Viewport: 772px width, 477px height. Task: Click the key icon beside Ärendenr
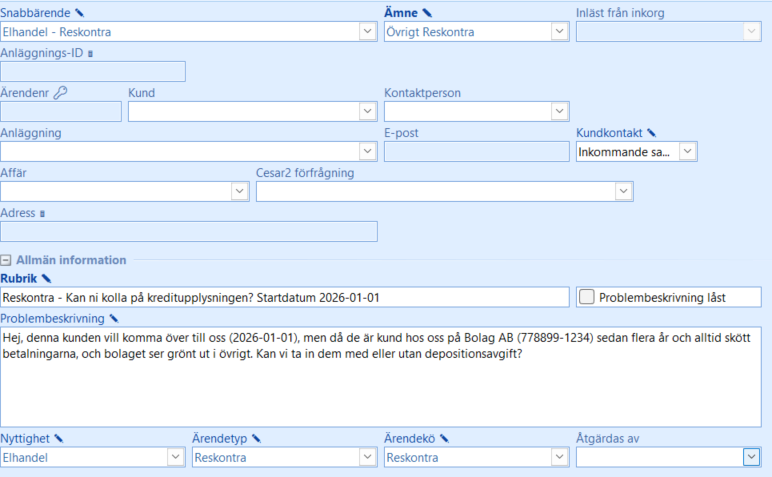(x=59, y=93)
